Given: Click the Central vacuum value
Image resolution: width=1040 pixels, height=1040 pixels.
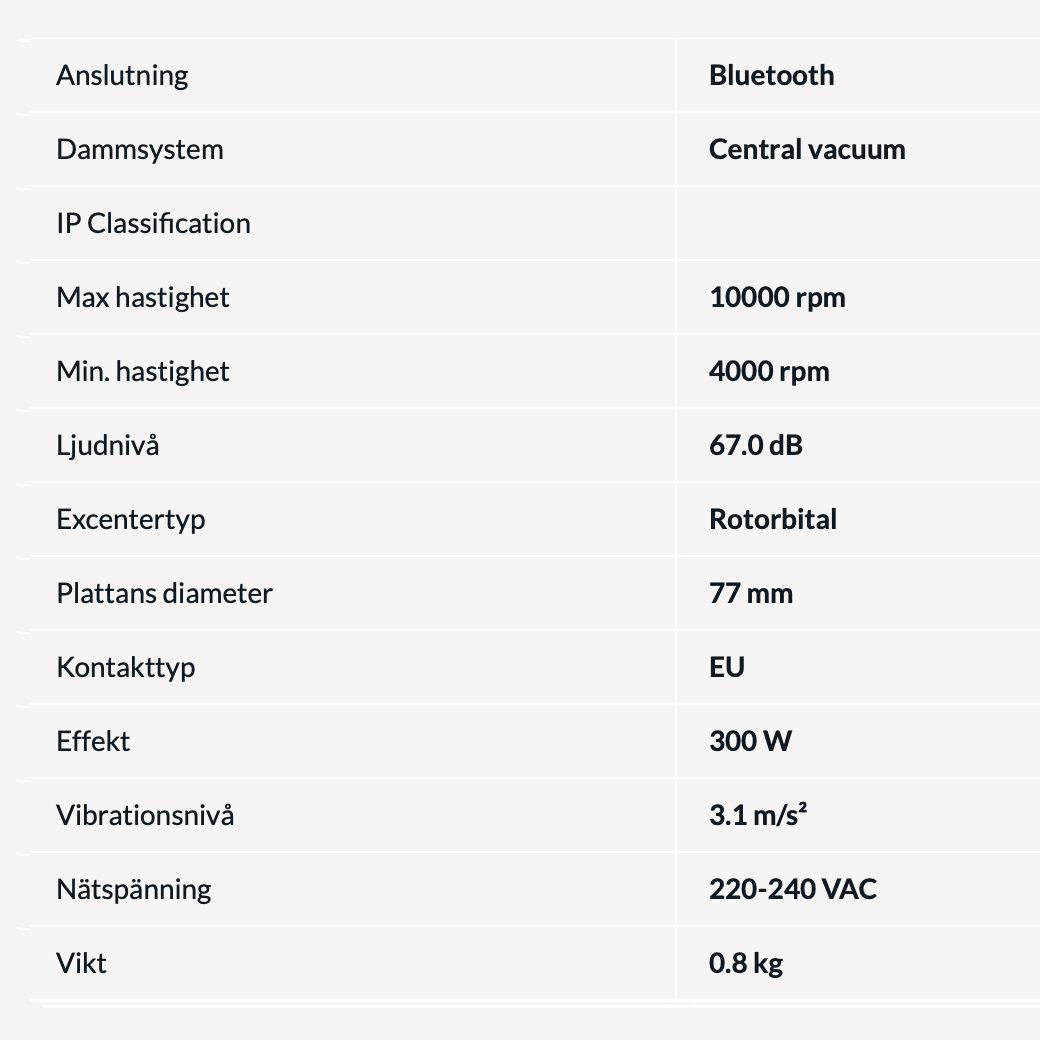Looking at the screenshot, I should point(807,150).
